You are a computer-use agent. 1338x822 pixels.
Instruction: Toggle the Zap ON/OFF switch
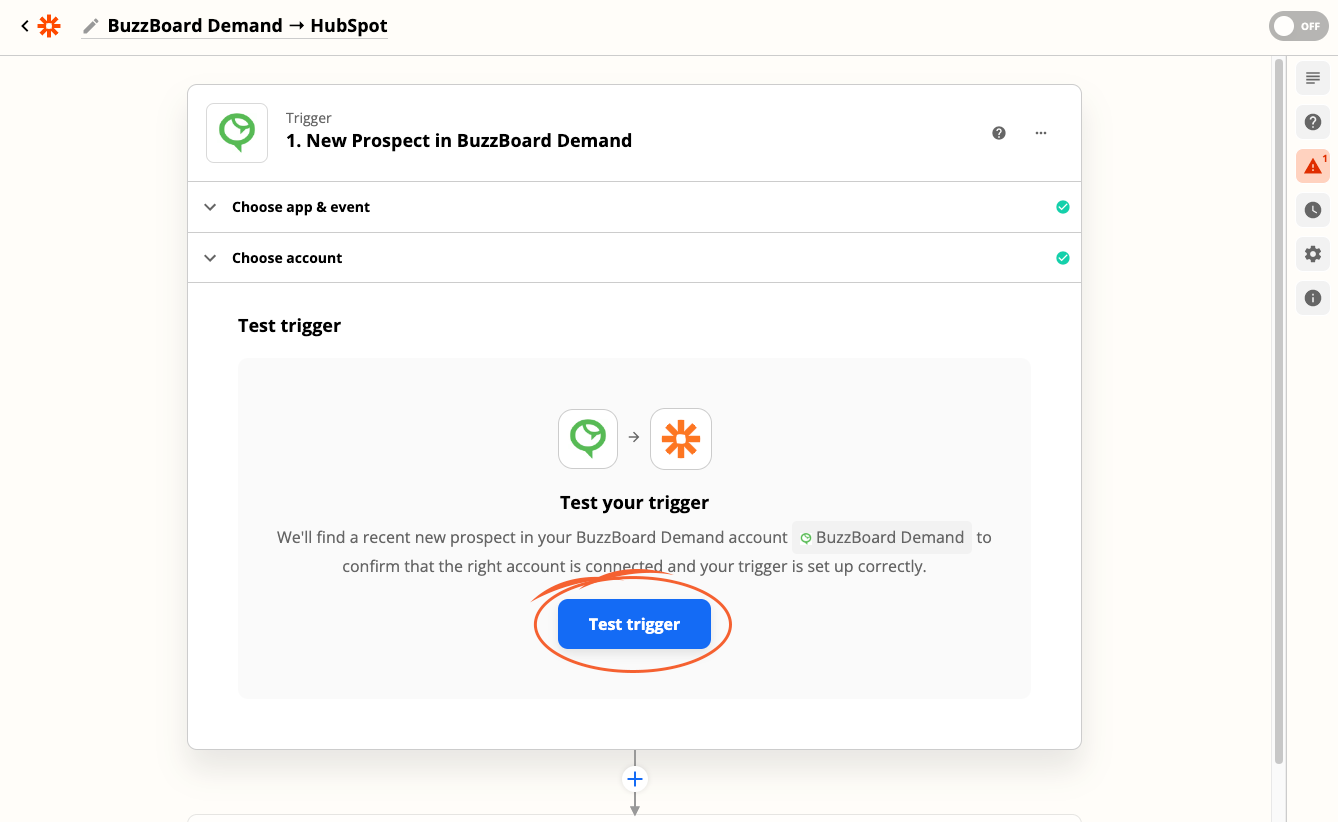(x=1298, y=27)
